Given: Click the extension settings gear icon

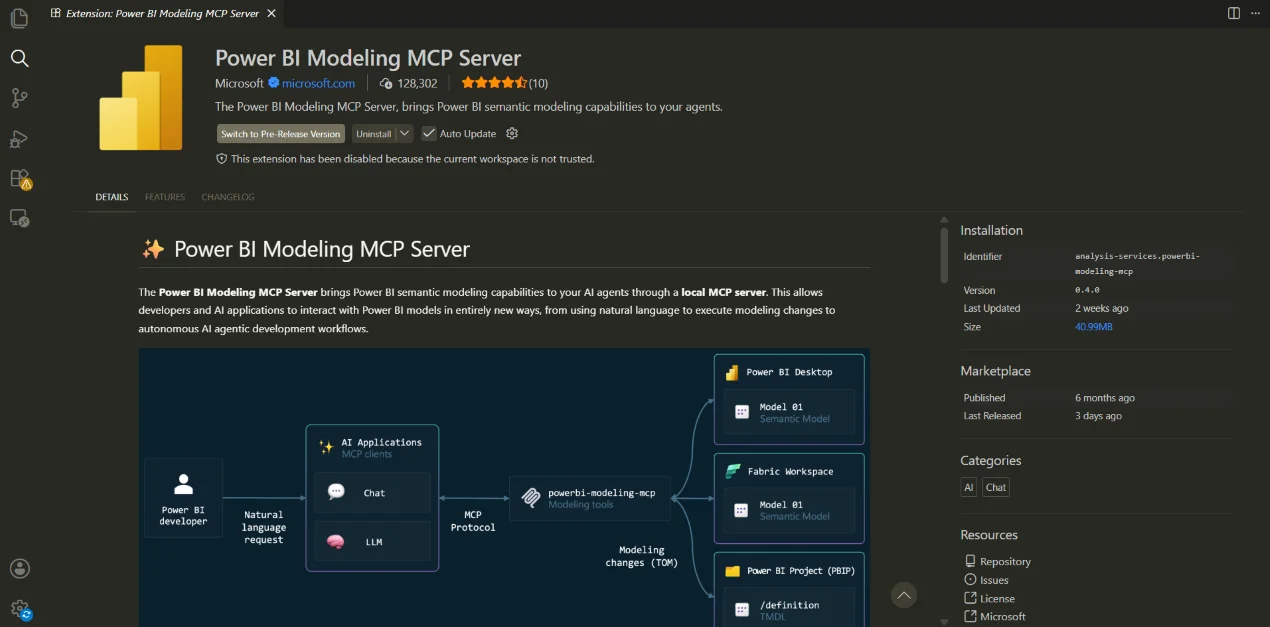Looking at the screenshot, I should 512,133.
